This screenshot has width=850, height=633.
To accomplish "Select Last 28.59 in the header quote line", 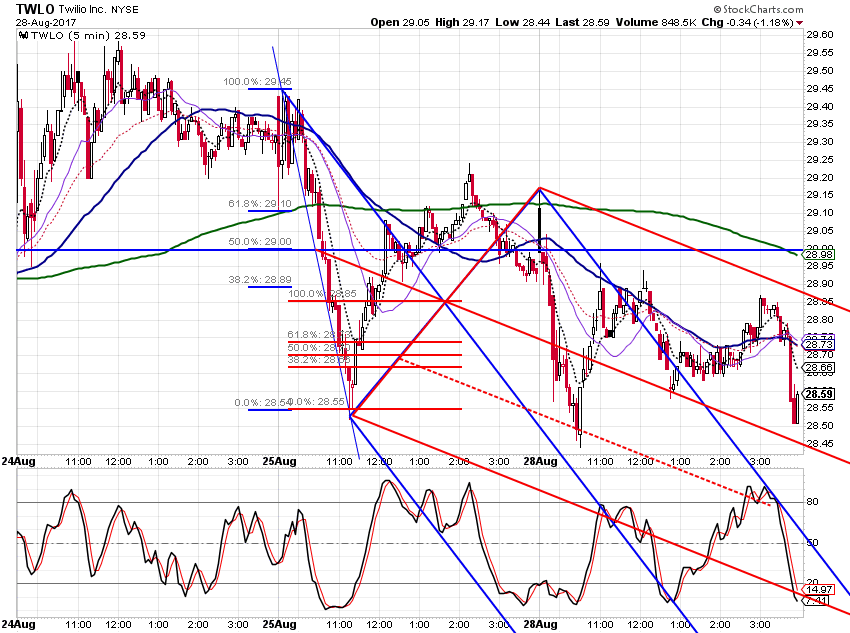I will [582, 23].
